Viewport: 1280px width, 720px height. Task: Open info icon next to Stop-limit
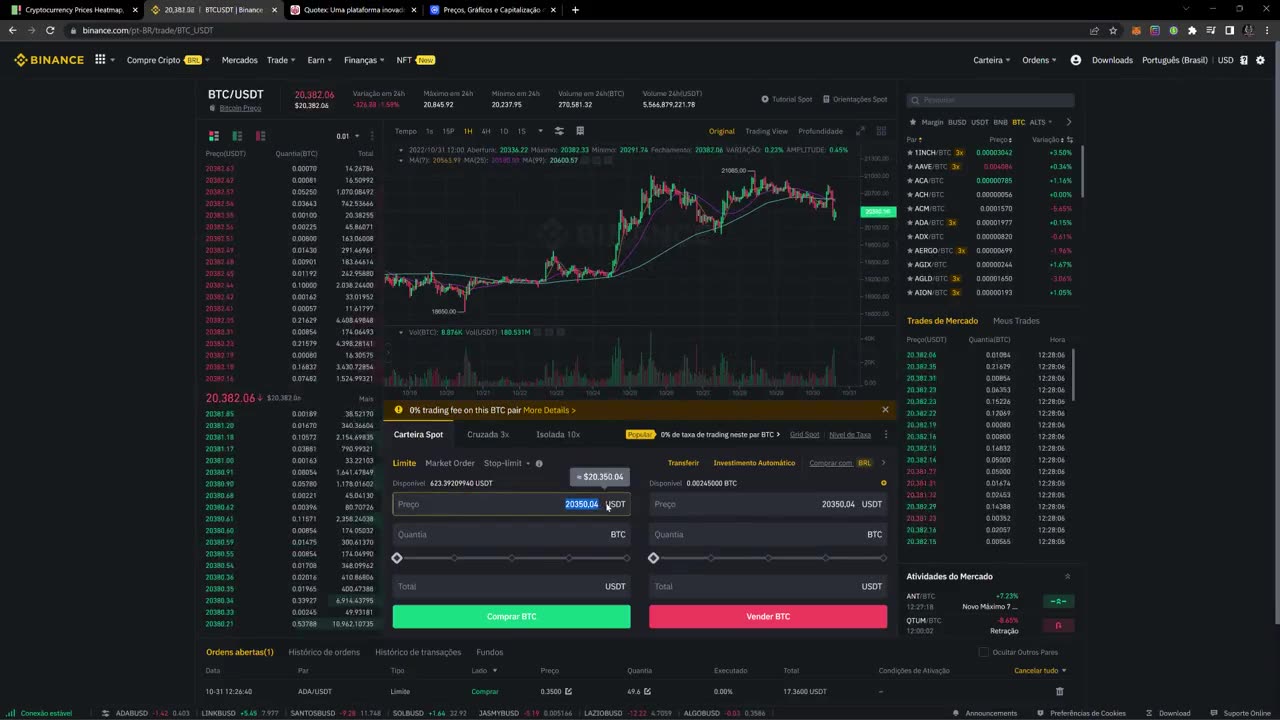click(539, 463)
